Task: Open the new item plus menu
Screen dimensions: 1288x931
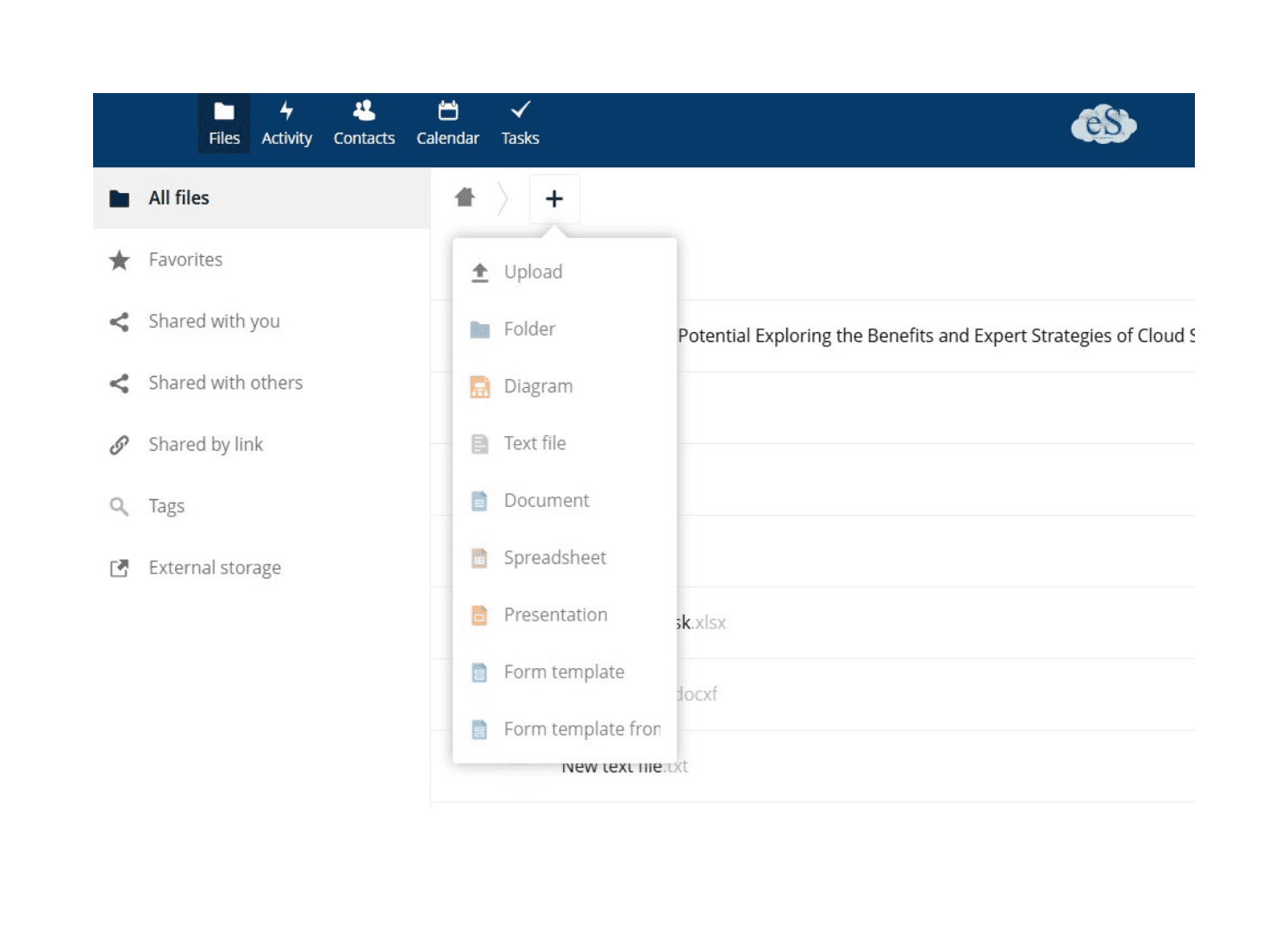Action: pos(554,197)
